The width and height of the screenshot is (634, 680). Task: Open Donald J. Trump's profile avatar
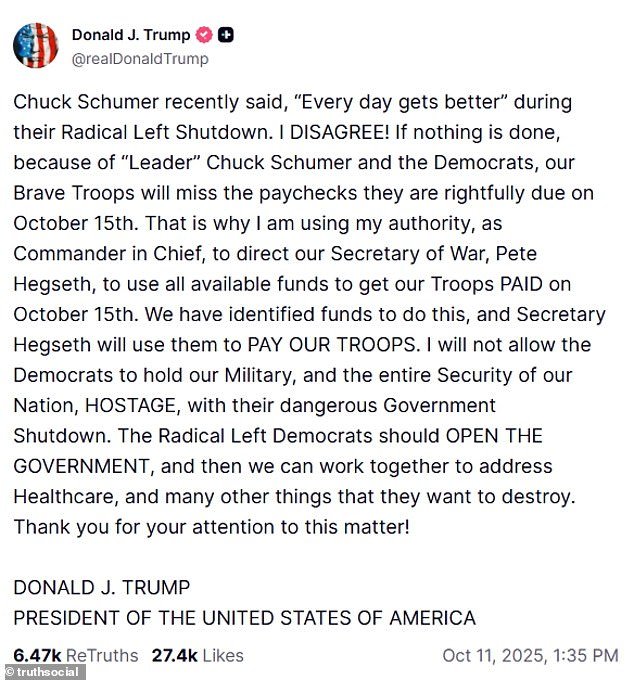coord(35,45)
